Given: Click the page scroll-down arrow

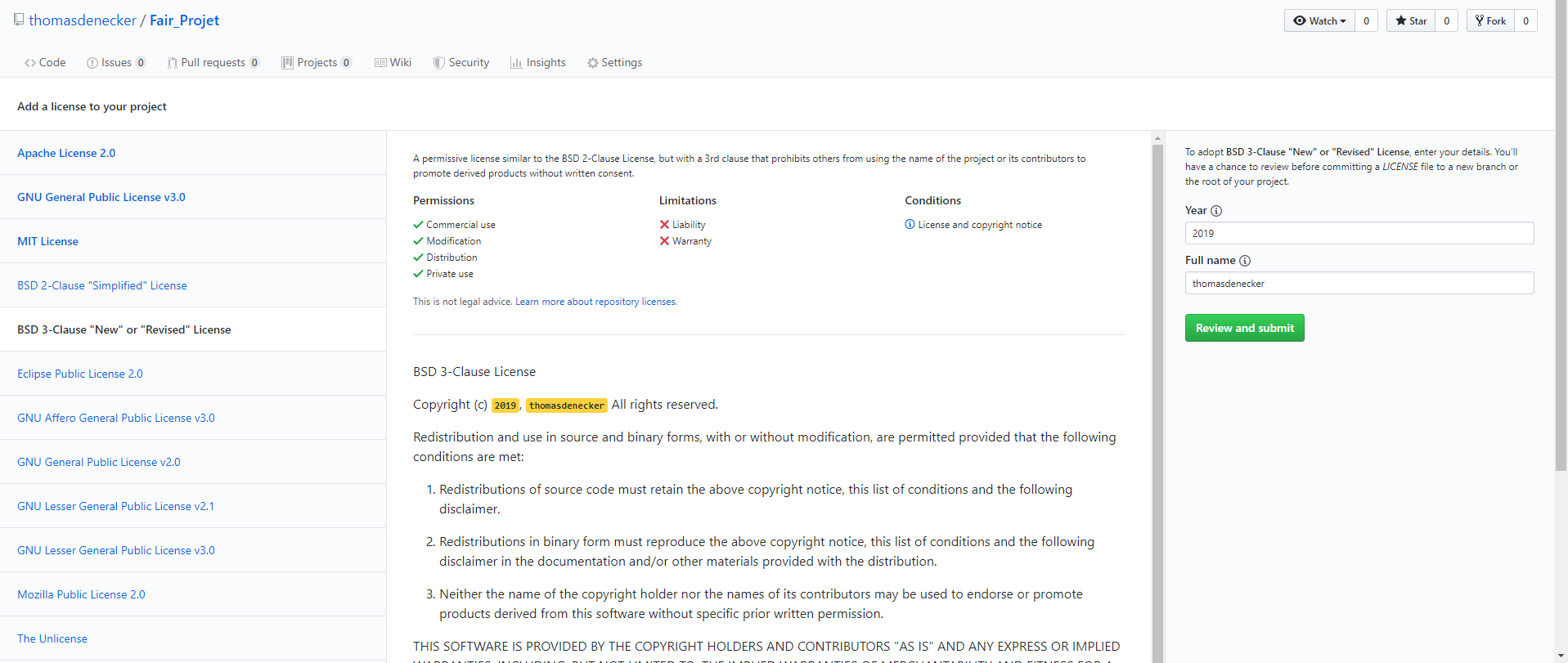Looking at the screenshot, I should [x=1561, y=656].
